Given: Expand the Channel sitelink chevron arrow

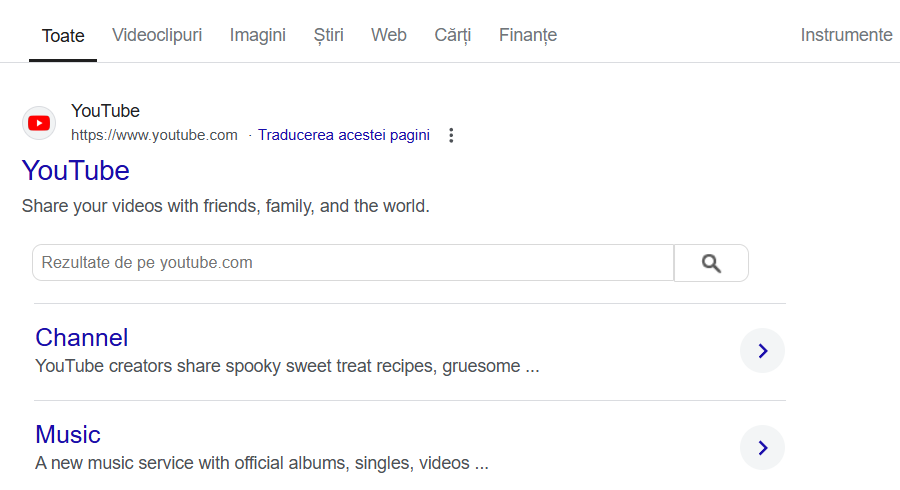Looking at the screenshot, I should [x=762, y=351].
